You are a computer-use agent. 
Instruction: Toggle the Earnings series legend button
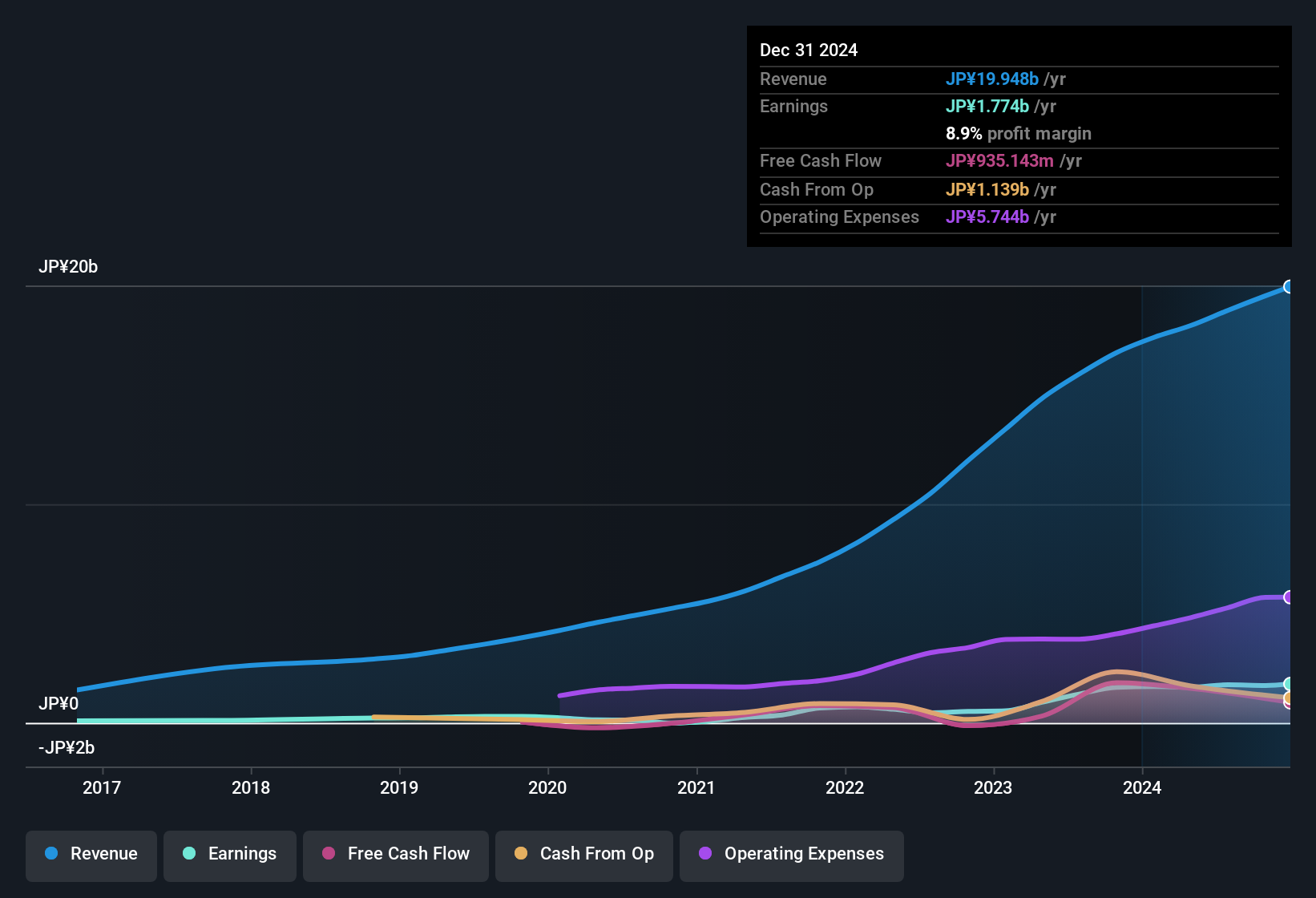(x=230, y=855)
